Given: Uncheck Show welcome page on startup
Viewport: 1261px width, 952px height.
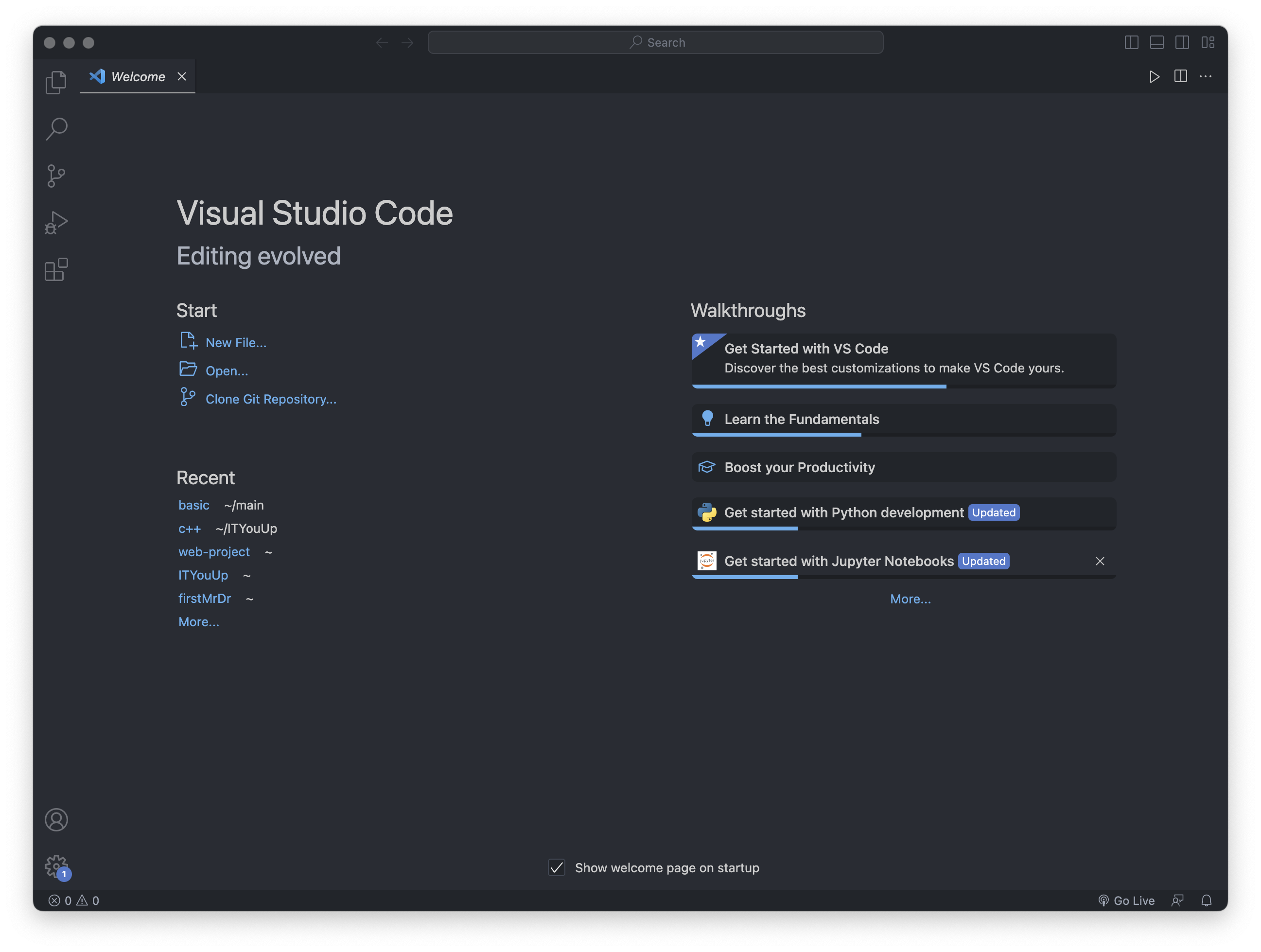Looking at the screenshot, I should pos(557,867).
